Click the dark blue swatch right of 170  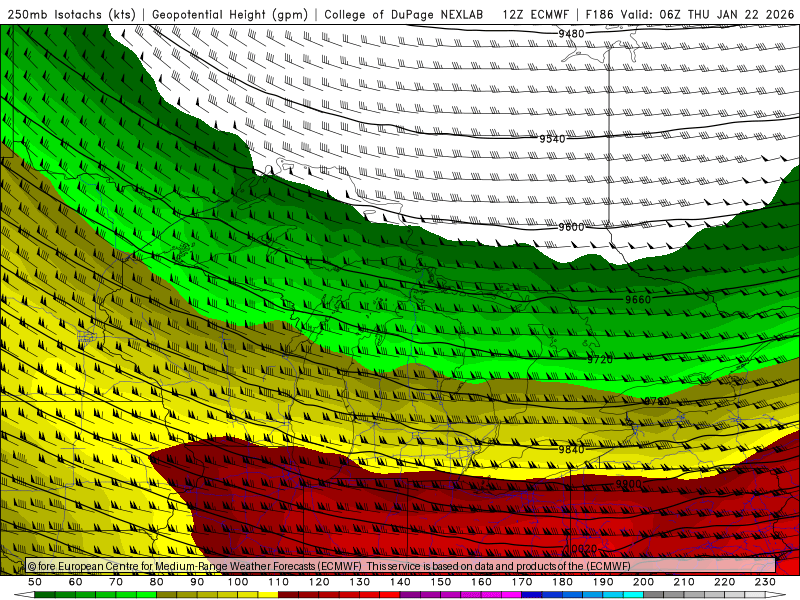pos(532,595)
